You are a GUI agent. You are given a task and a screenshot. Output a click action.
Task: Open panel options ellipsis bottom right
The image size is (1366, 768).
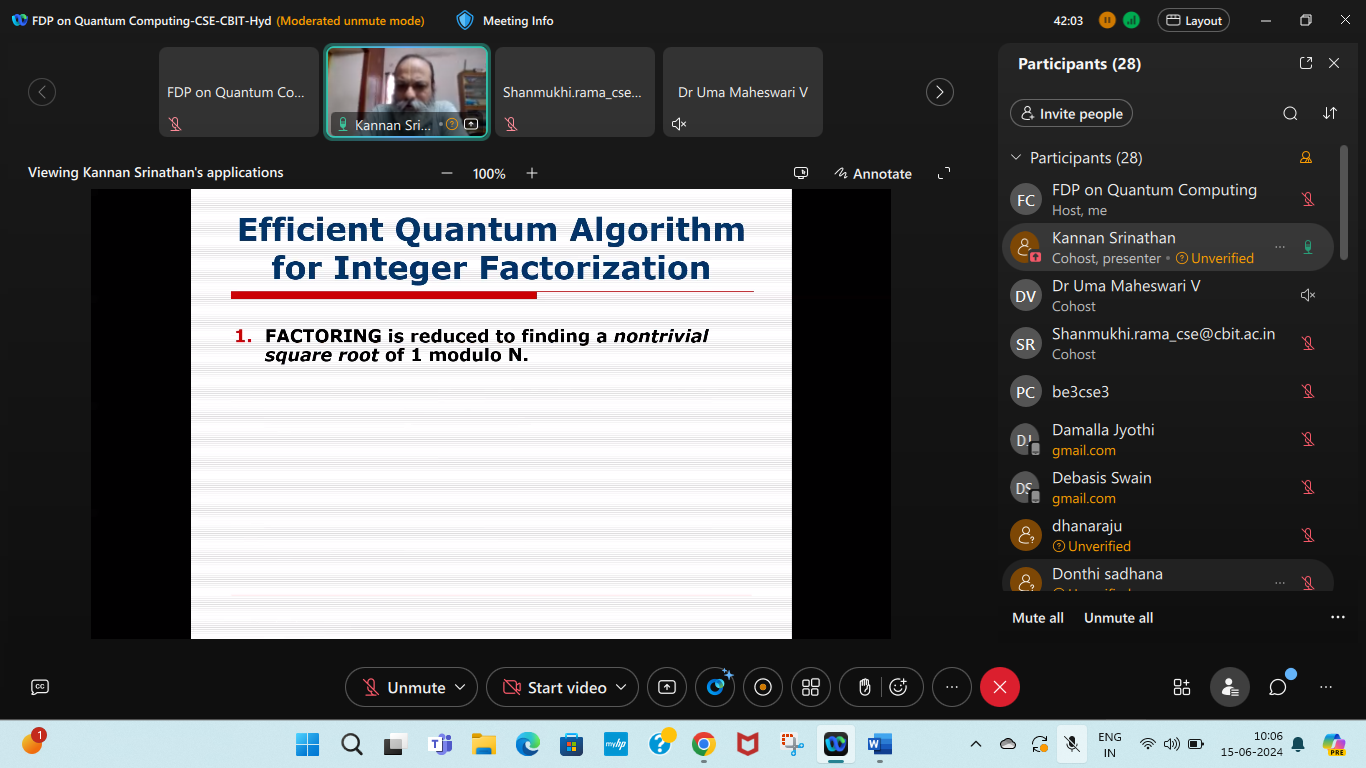click(1326, 687)
